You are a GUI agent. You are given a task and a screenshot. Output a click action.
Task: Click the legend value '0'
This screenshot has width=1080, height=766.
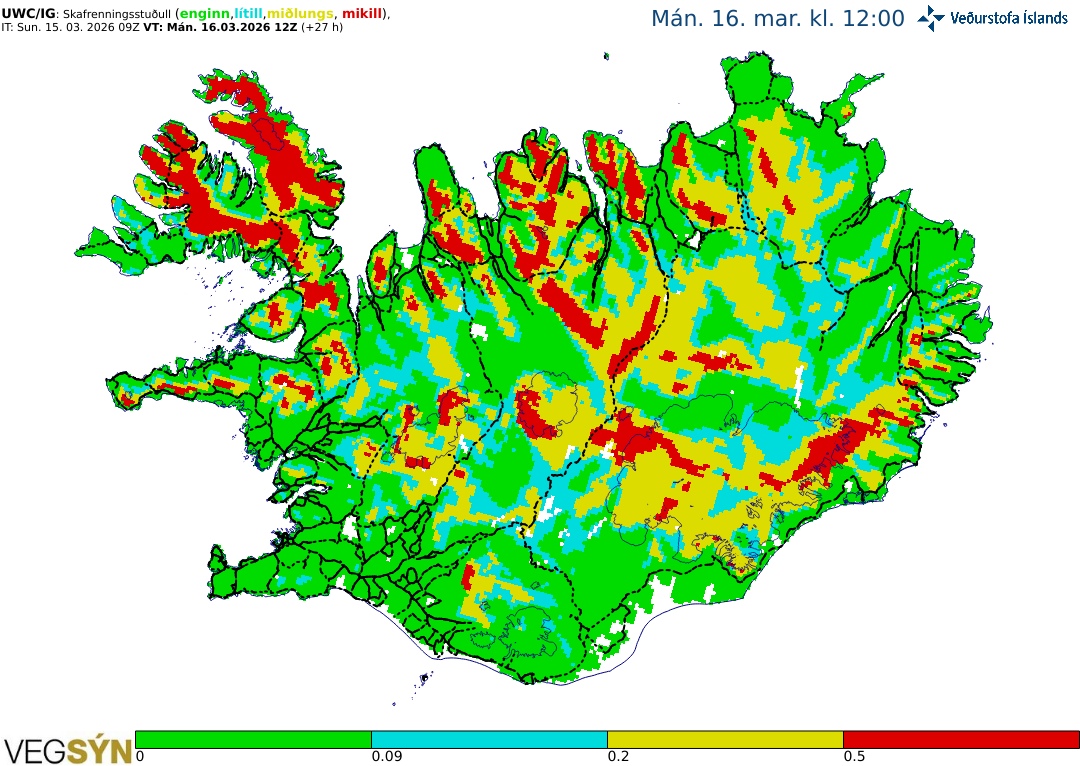point(140,756)
